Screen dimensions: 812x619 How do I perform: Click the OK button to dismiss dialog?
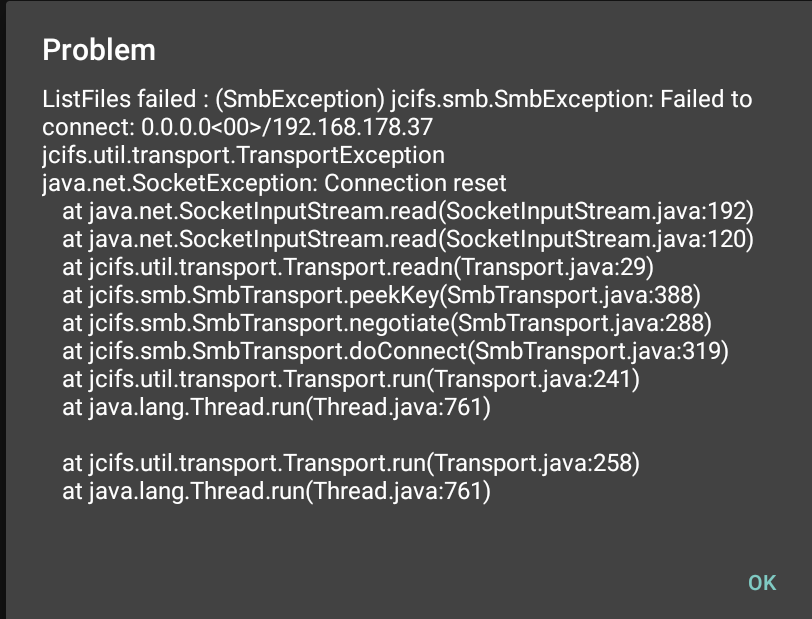[761, 582]
